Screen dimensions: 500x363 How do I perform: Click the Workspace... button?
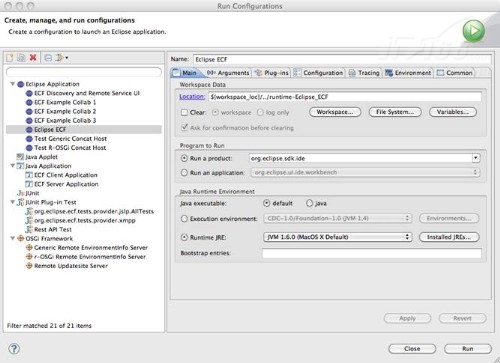click(335, 112)
